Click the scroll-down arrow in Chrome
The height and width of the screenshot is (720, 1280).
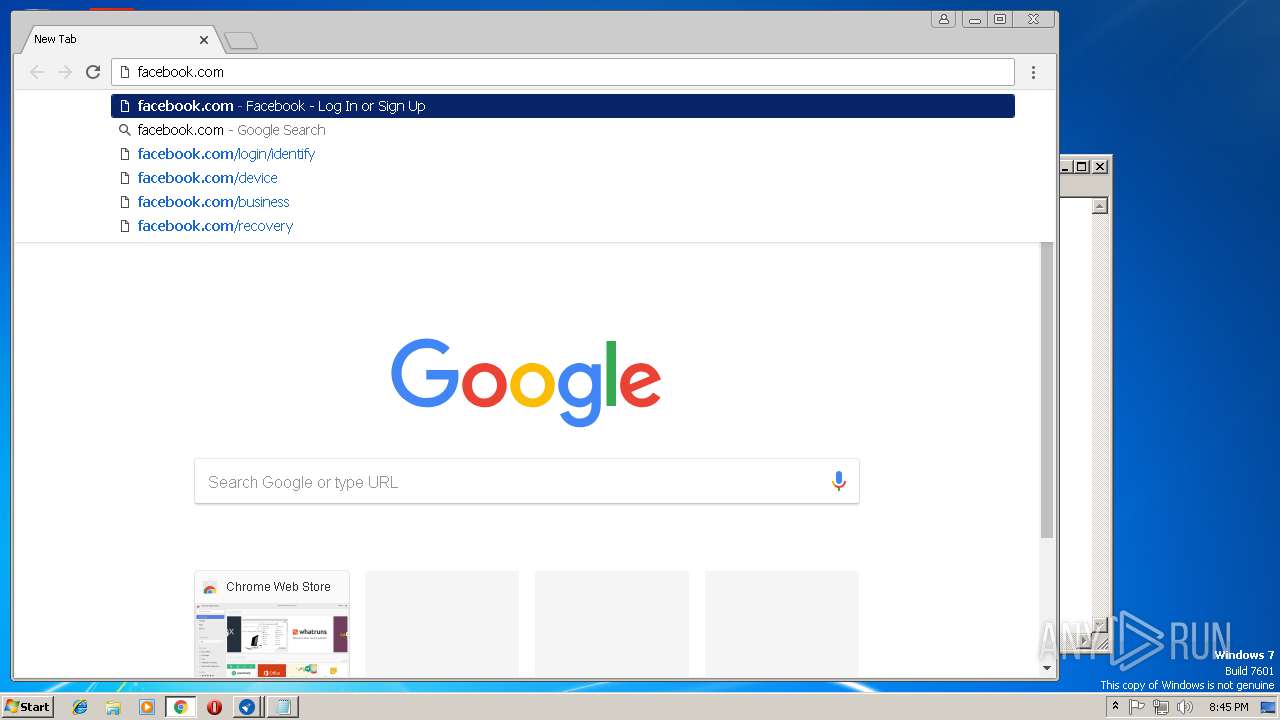[1047, 668]
